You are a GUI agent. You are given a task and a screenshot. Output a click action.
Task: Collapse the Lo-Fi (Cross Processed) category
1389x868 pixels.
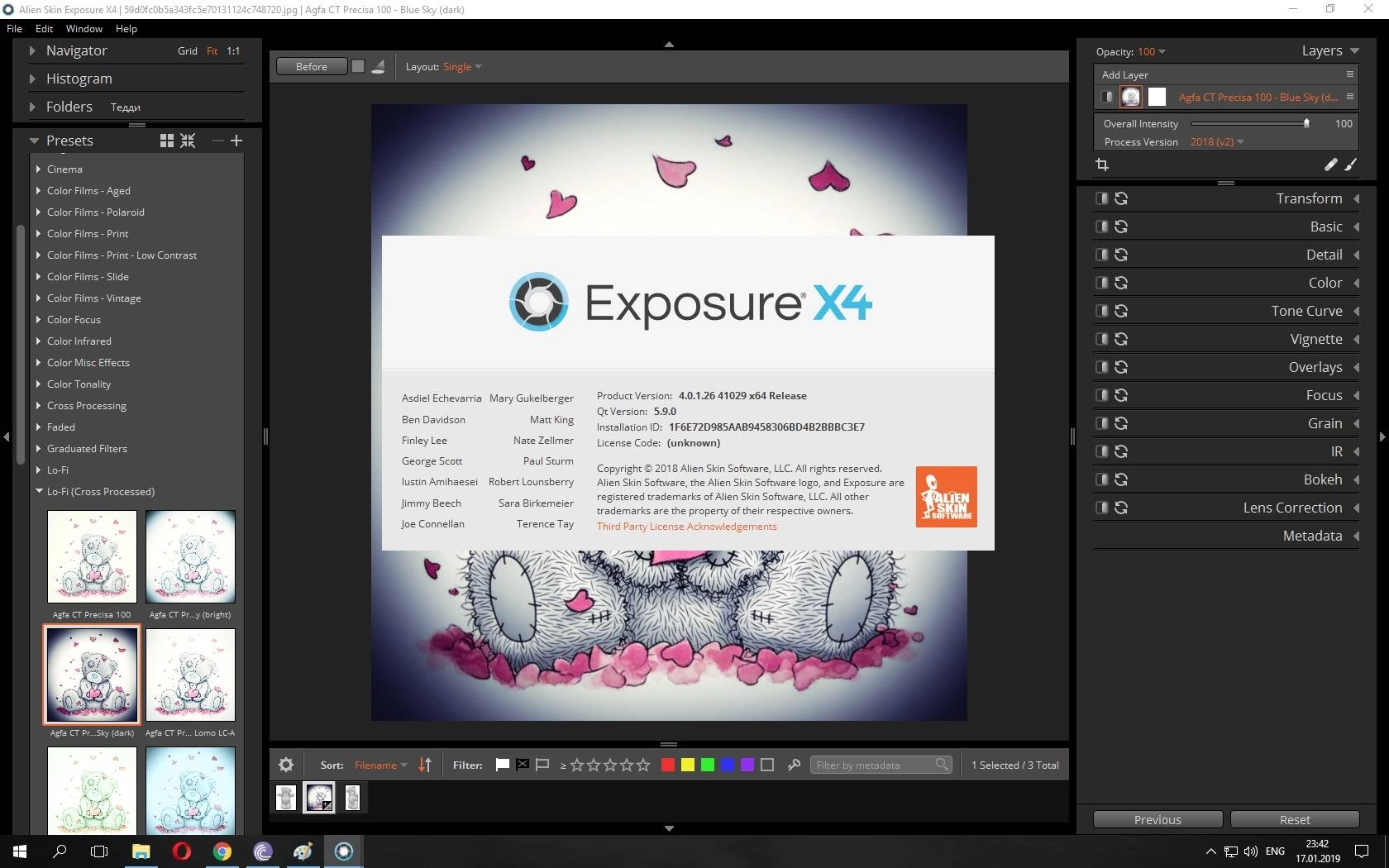click(39, 491)
